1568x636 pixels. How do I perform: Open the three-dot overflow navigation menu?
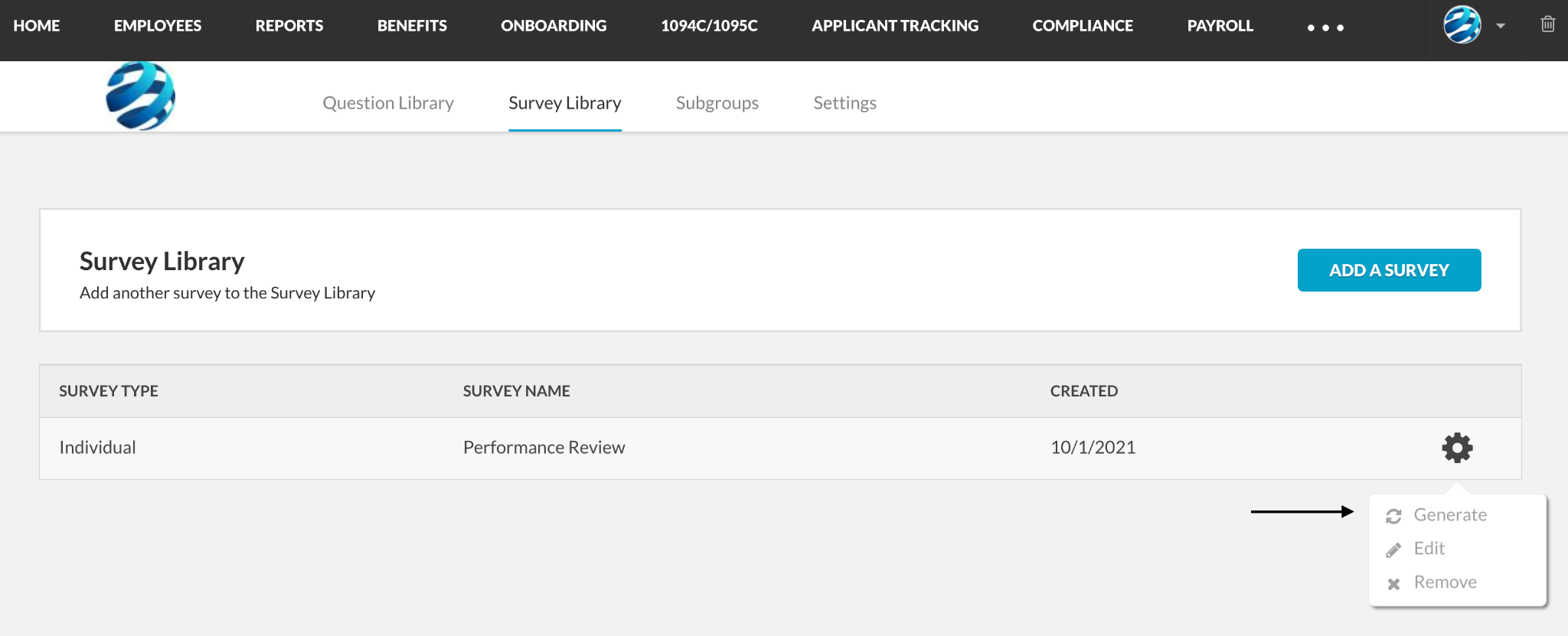coord(1325,28)
